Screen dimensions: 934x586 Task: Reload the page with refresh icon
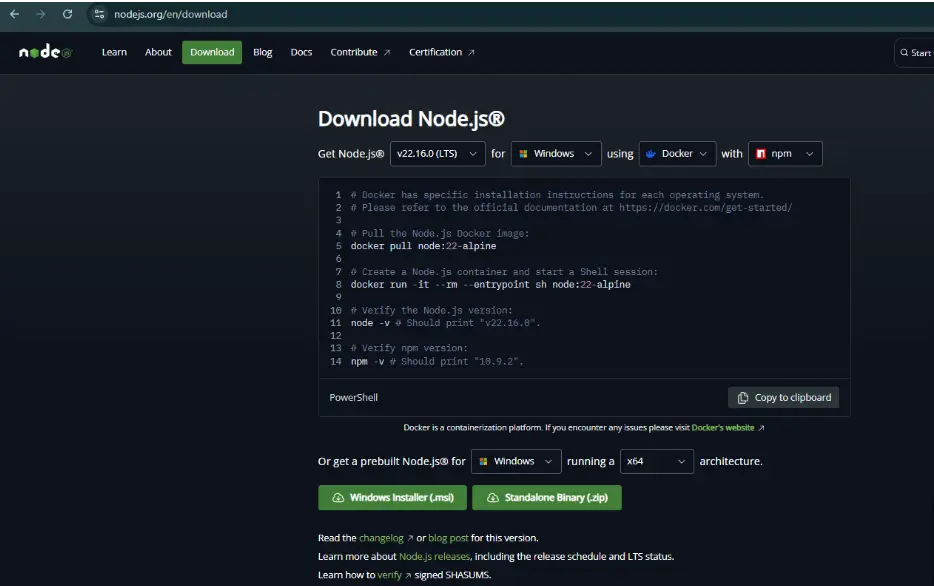[67, 14]
